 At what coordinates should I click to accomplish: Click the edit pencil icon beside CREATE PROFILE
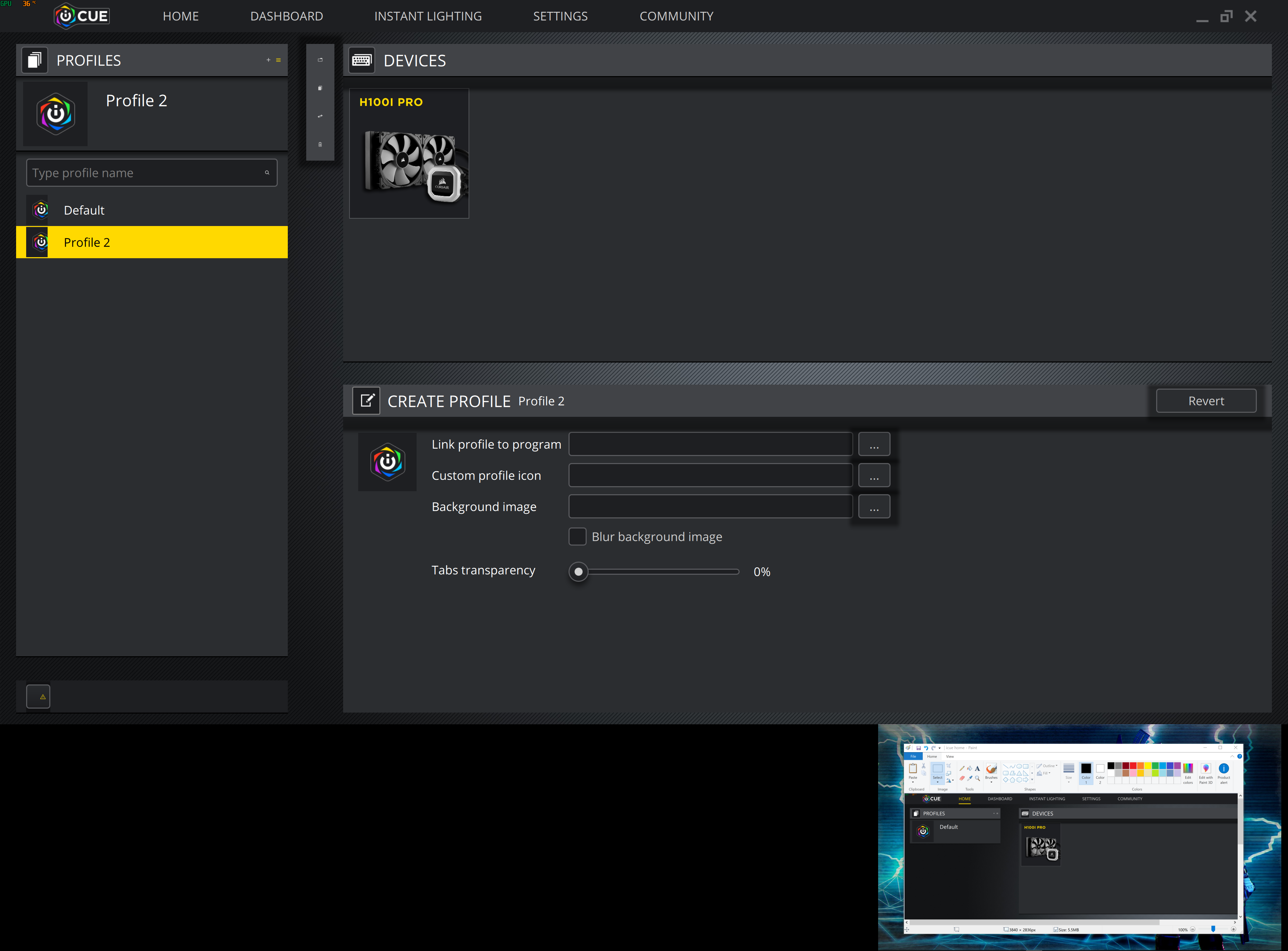pyautogui.click(x=366, y=401)
